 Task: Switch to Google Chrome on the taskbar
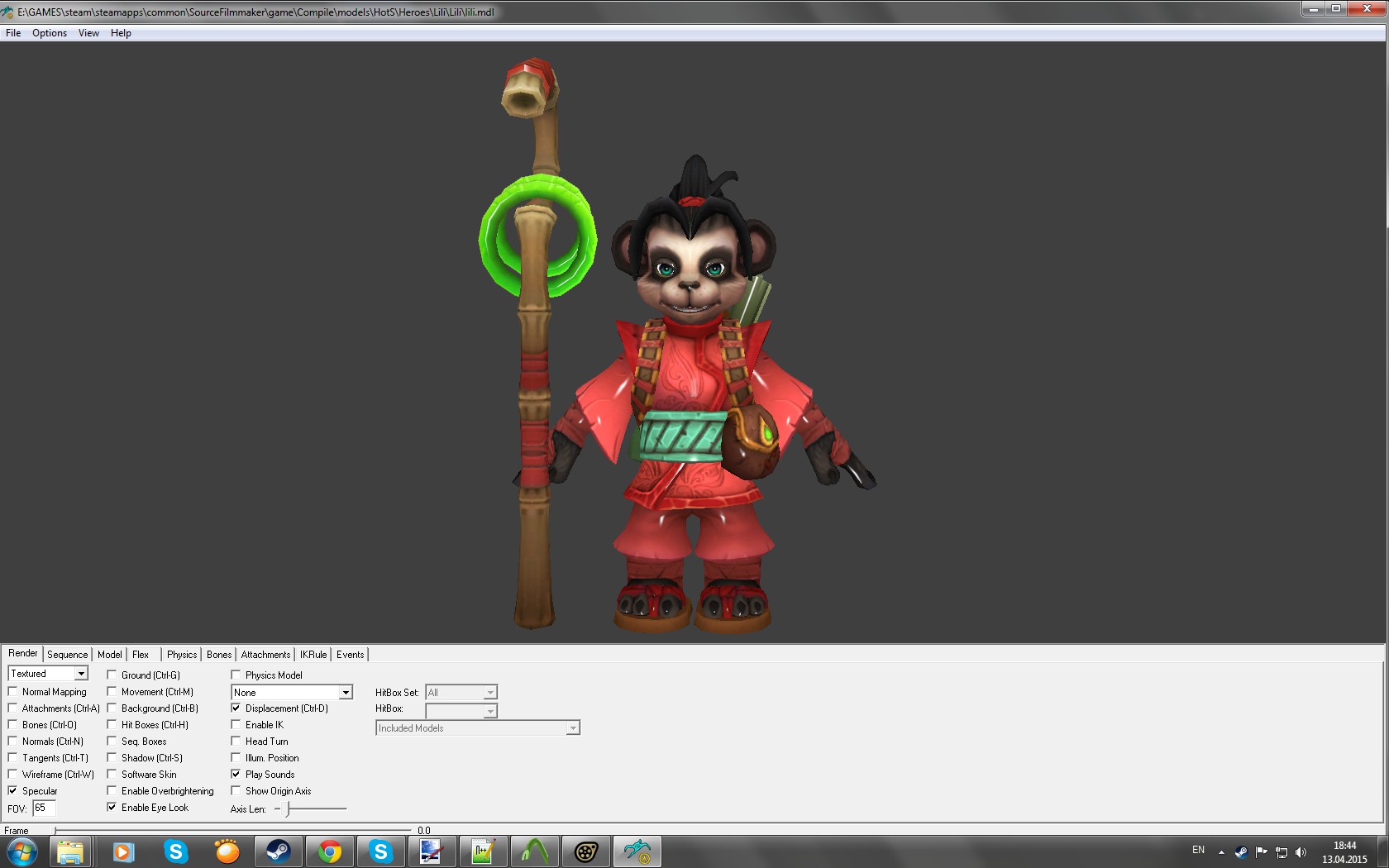point(329,851)
